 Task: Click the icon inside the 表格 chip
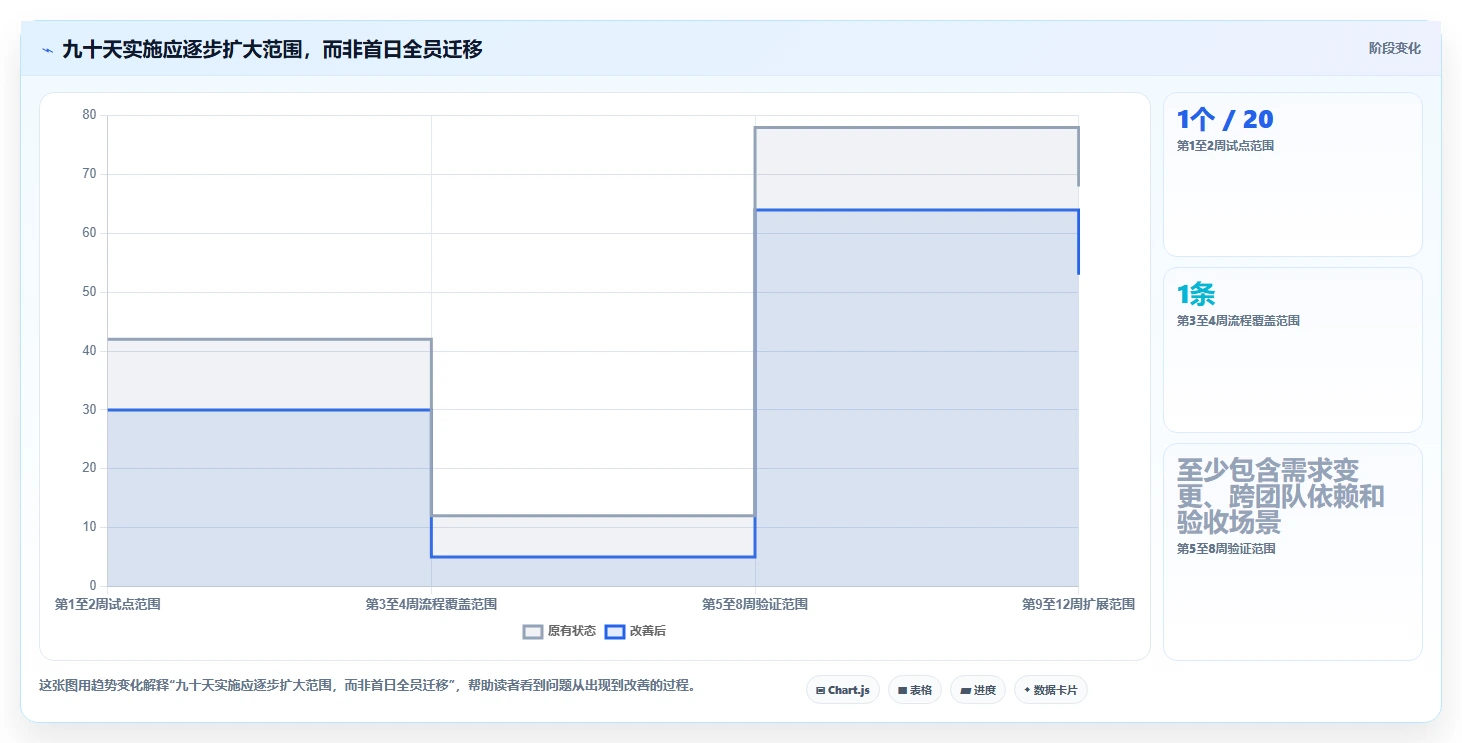point(902,691)
